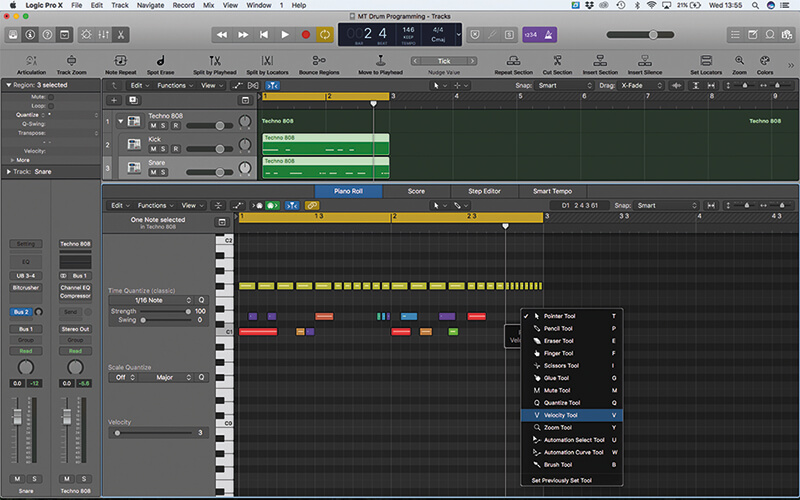The width and height of the screenshot is (800, 500).
Task: Click Split by Locators icon
Action: click(267, 65)
